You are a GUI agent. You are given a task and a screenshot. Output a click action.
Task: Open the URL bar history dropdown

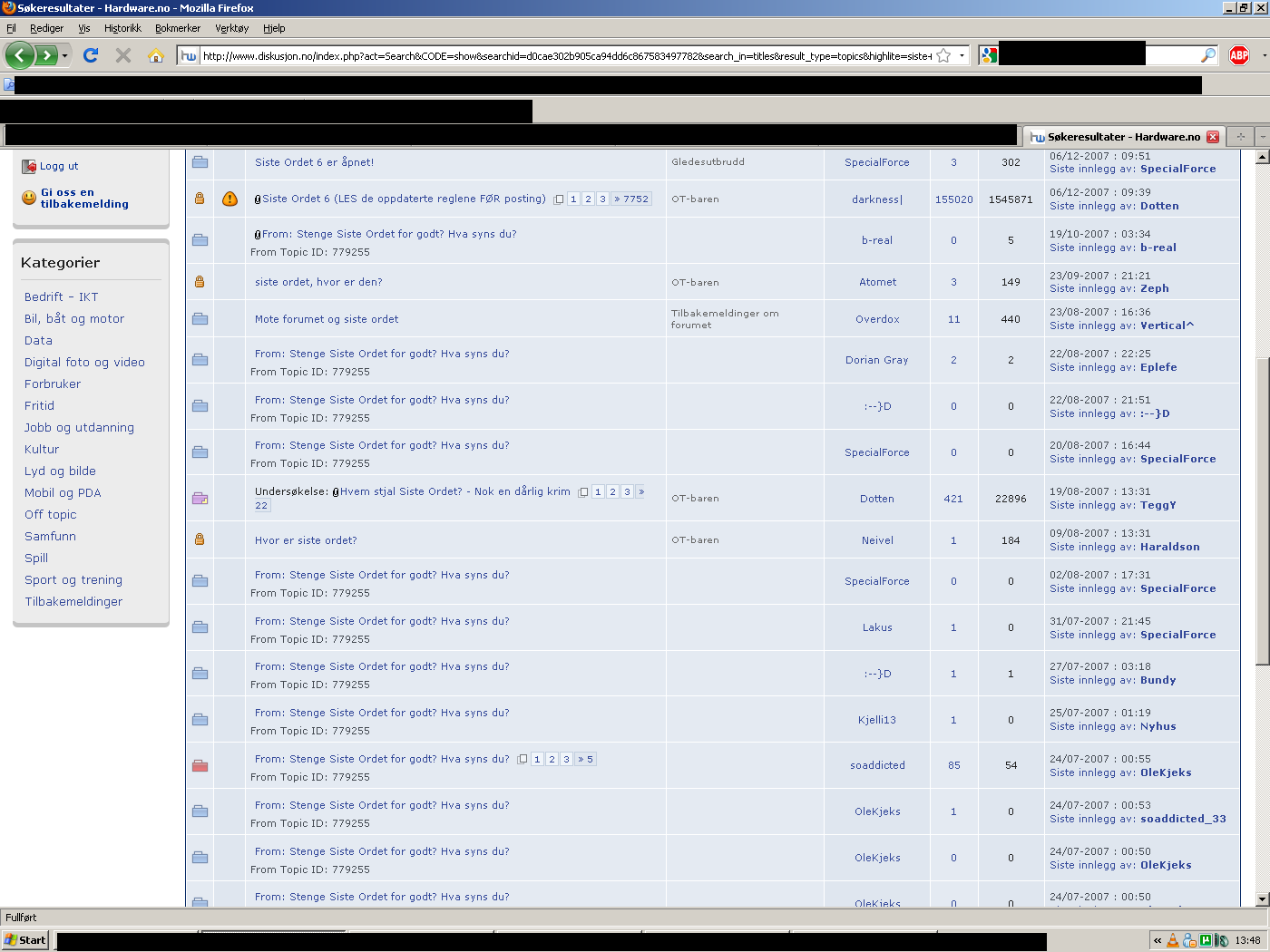(962, 55)
